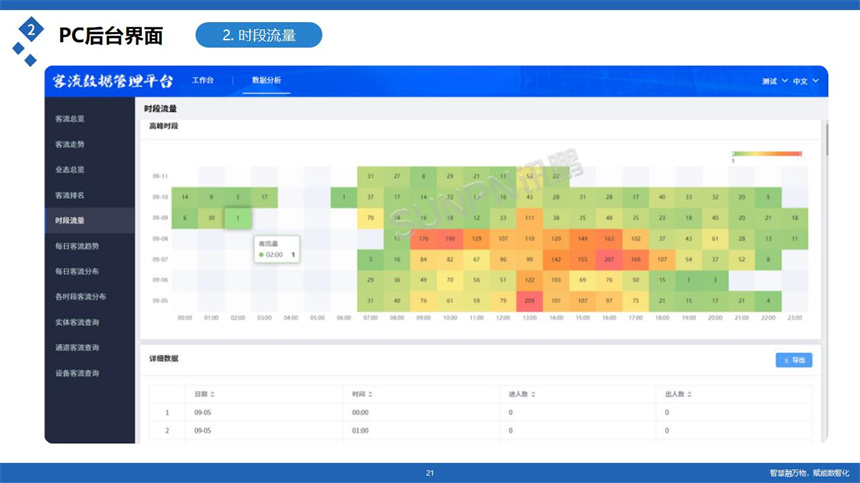Open 每日客流分布 in the sidebar
The height and width of the screenshot is (483, 860).
tap(77, 271)
